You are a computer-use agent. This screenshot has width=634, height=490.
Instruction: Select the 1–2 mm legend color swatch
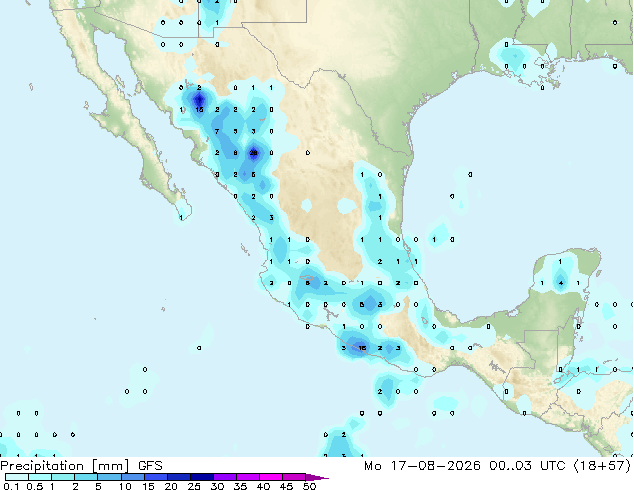coord(63,477)
